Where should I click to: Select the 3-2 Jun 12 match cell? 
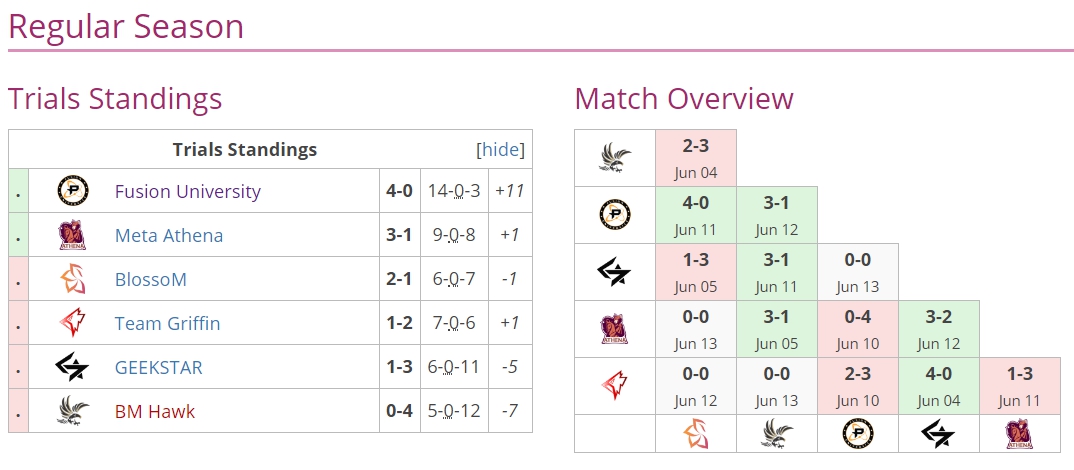click(938, 329)
